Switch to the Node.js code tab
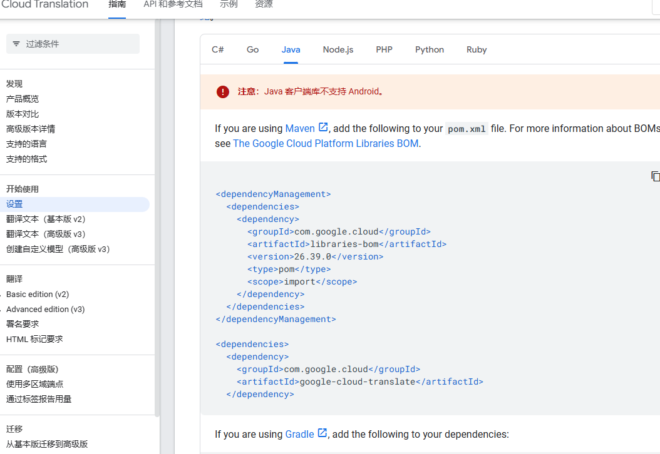The height and width of the screenshot is (454, 660). tap(338, 50)
